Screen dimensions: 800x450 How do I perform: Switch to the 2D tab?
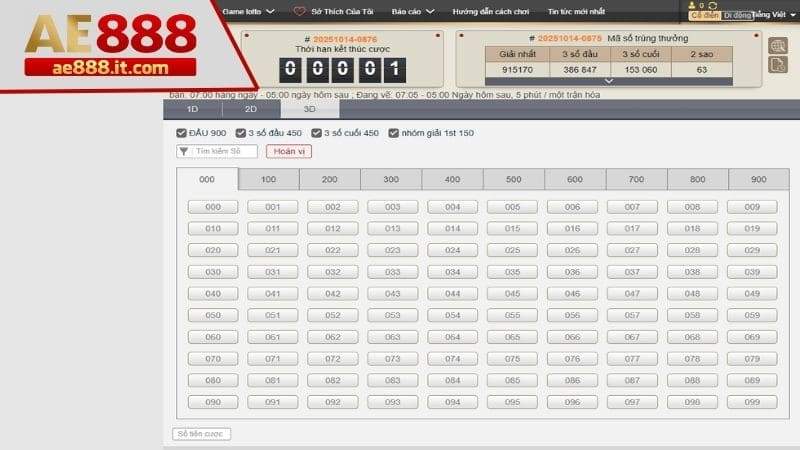coord(251,109)
